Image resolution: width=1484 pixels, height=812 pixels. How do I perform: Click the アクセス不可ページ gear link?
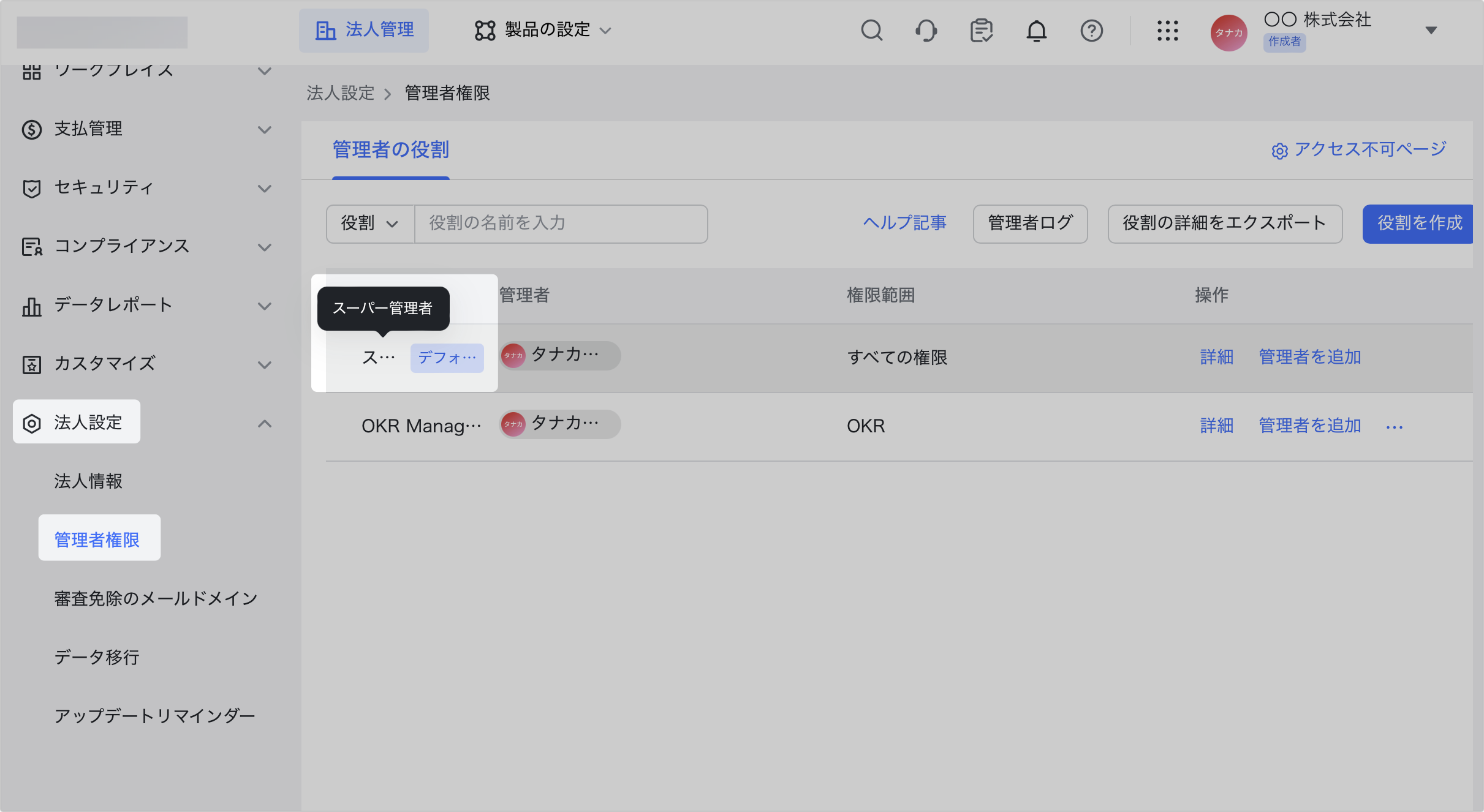tap(1359, 149)
